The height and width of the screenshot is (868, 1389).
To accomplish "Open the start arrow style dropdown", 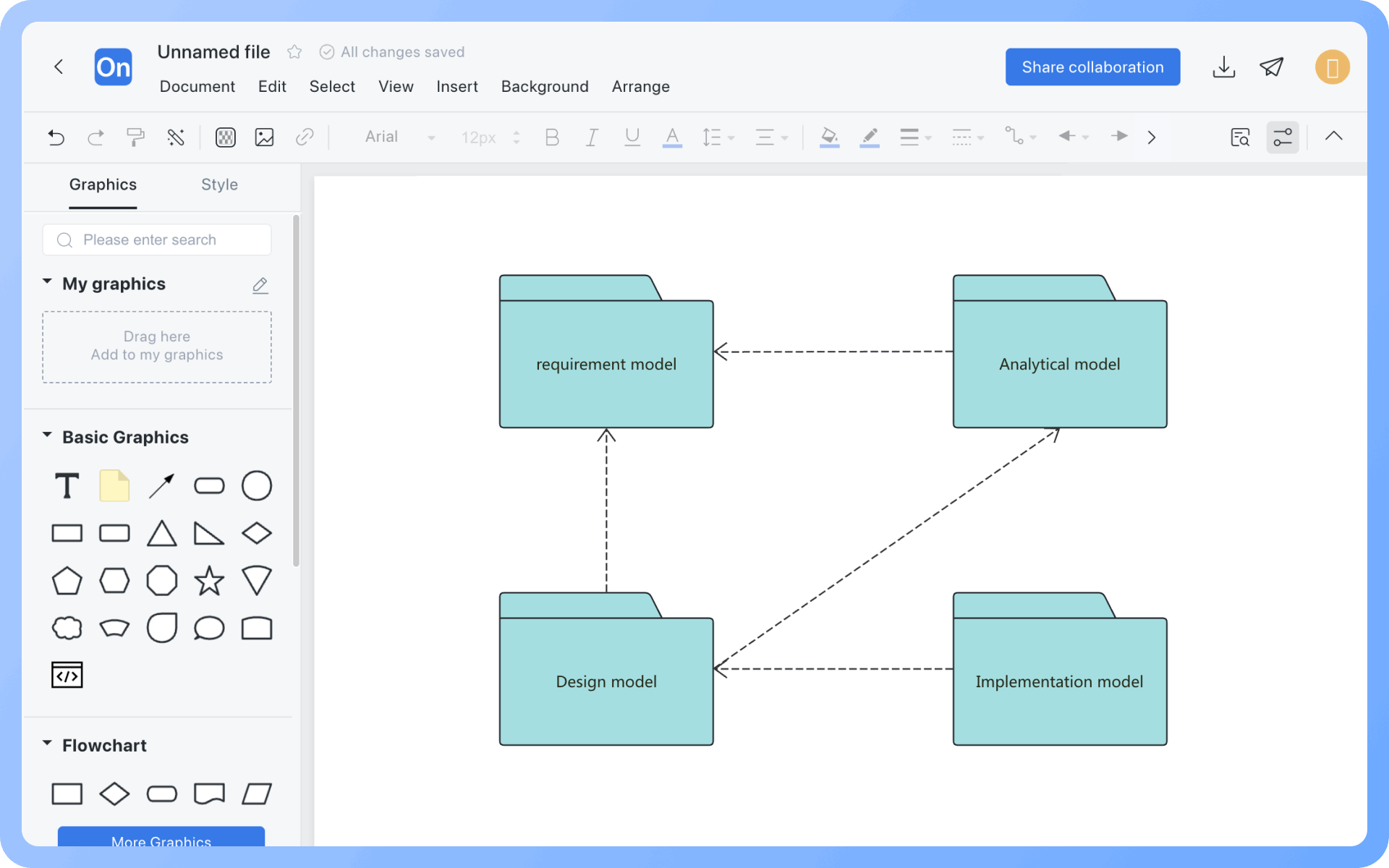I will (x=1074, y=137).
